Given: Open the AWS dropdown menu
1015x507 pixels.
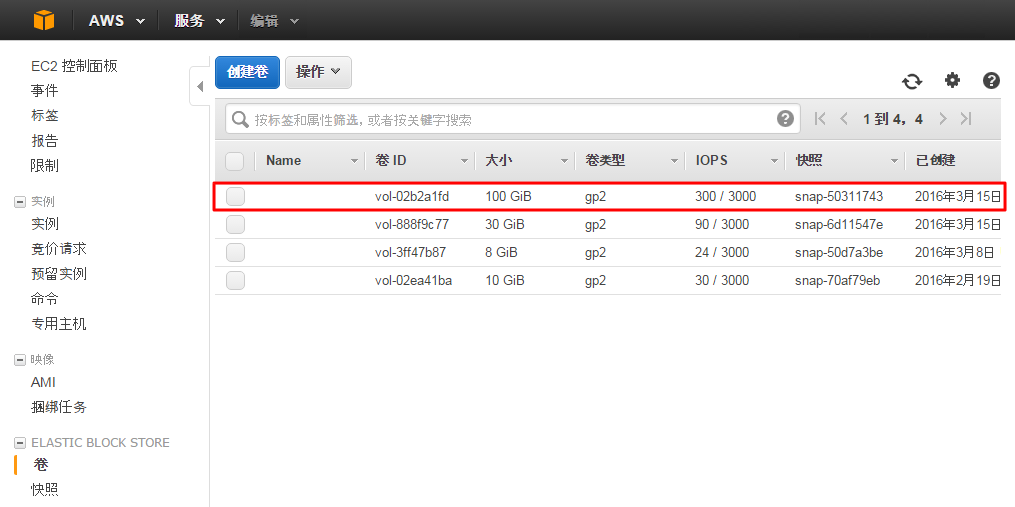Looking at the screenshot, I should 117,20.
